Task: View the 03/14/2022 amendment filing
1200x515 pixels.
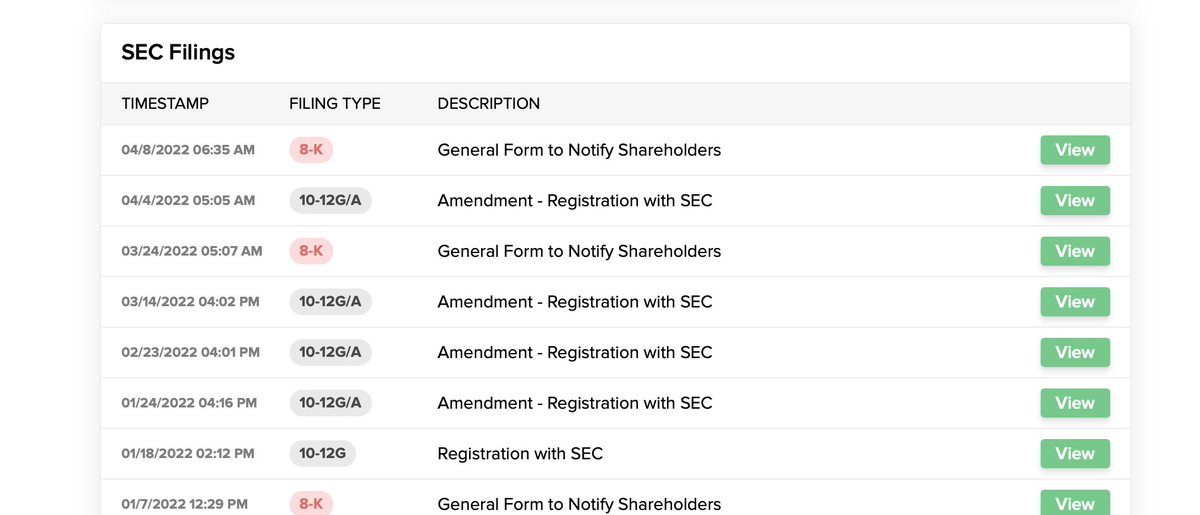Action: [1075, 302]
